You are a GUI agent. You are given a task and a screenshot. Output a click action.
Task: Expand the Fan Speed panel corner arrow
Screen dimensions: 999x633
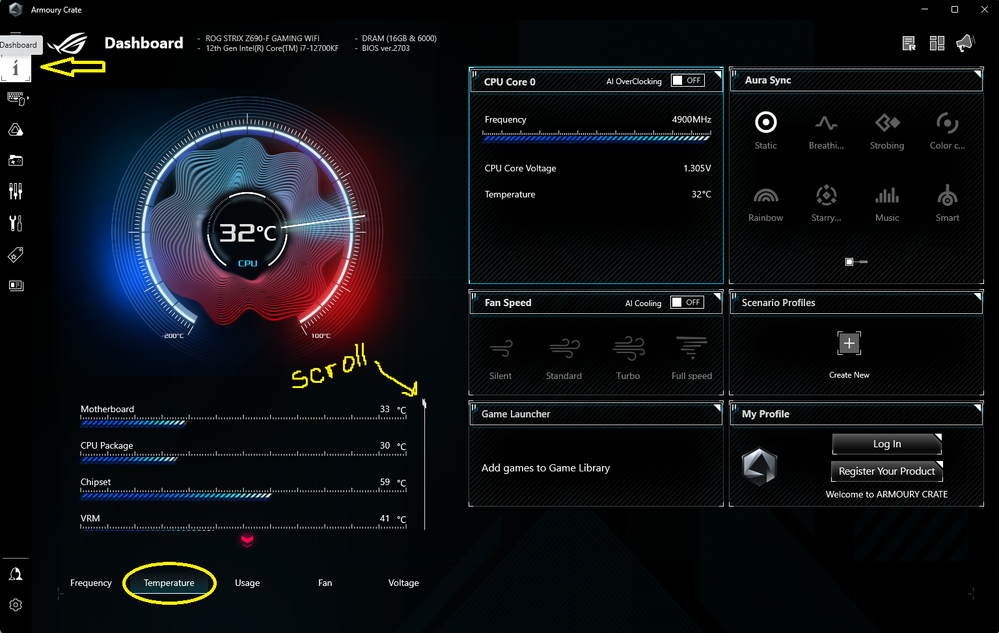pyautogui.click(x=717, y=296)
